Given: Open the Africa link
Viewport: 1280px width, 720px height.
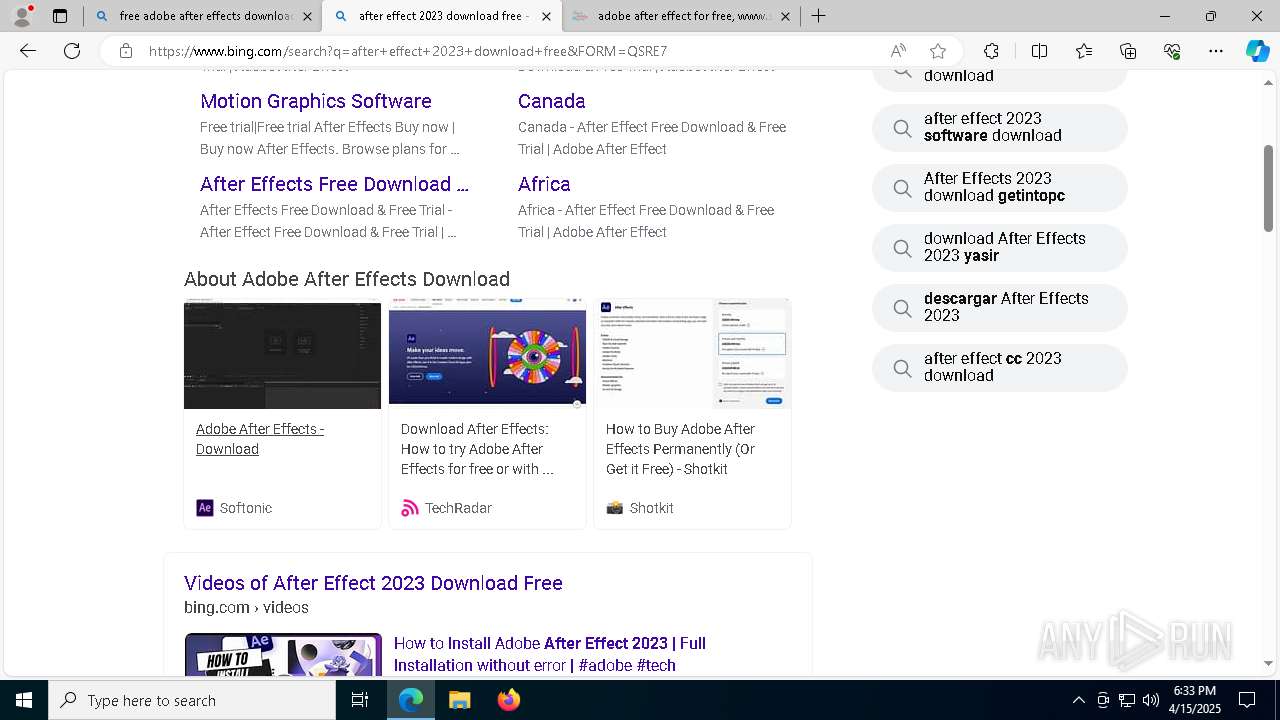Looking at the screenshot, I should (544, 184).
